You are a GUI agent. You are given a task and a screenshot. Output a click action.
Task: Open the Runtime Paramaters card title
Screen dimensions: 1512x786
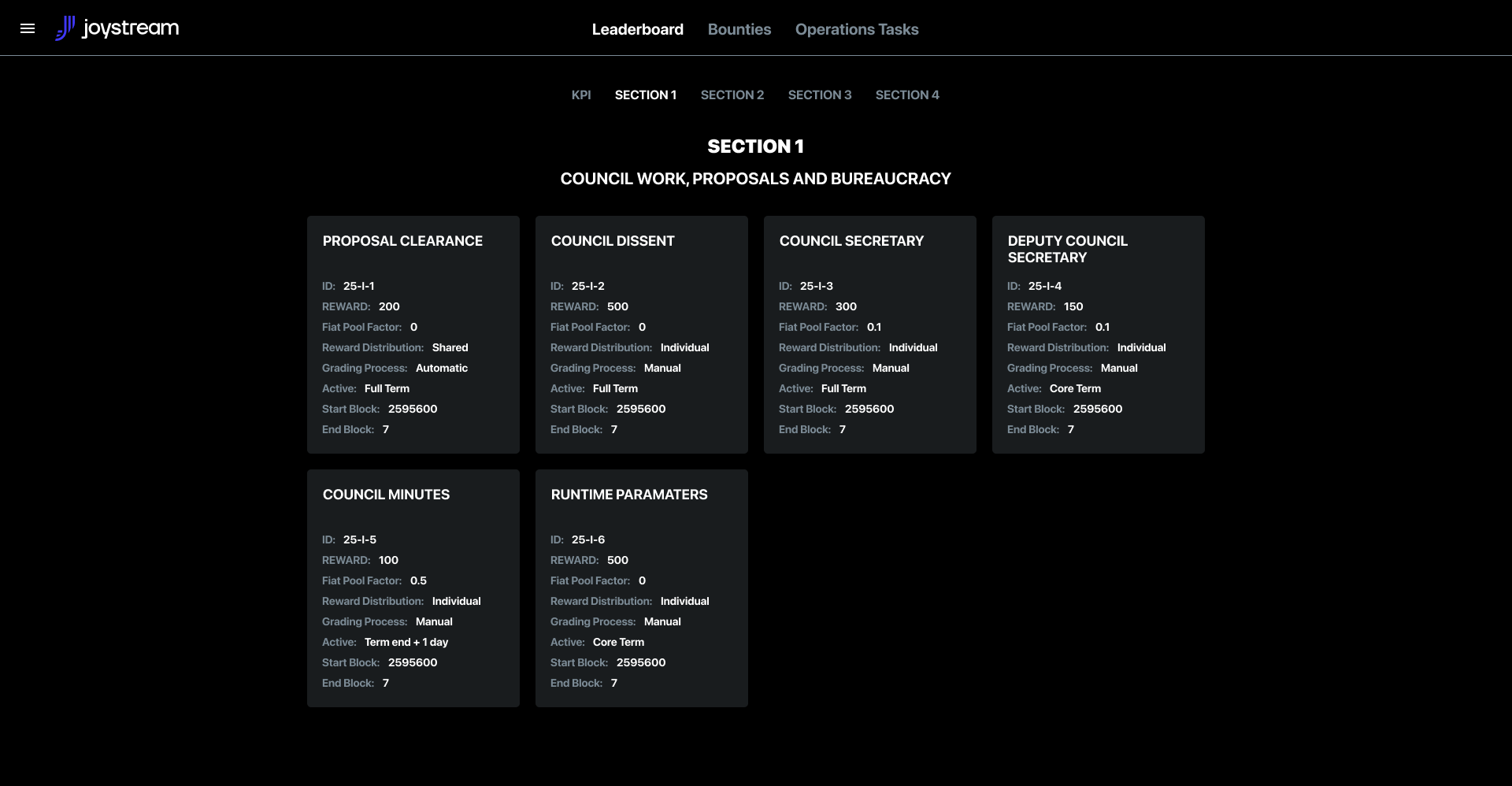629,495
